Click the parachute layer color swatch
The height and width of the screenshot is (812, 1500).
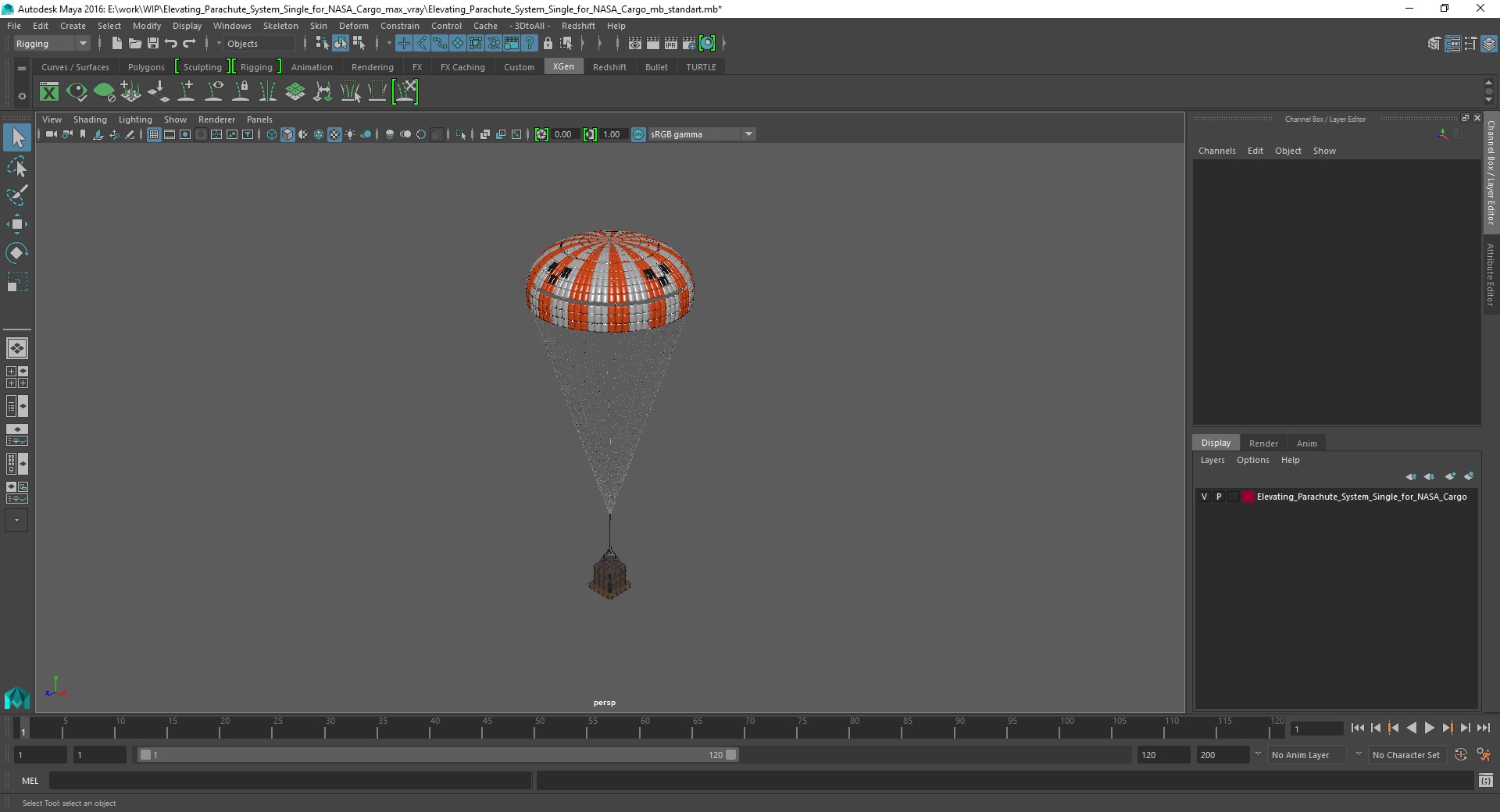(1248, 497)
